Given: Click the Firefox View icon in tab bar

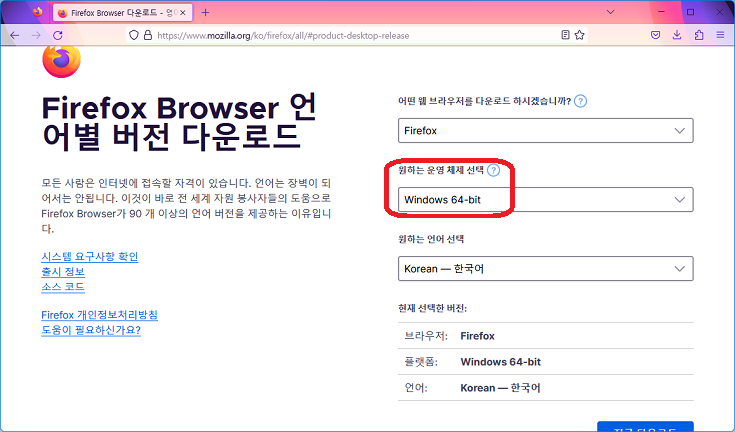Looking at the screenshot, I should click(38, 12).
